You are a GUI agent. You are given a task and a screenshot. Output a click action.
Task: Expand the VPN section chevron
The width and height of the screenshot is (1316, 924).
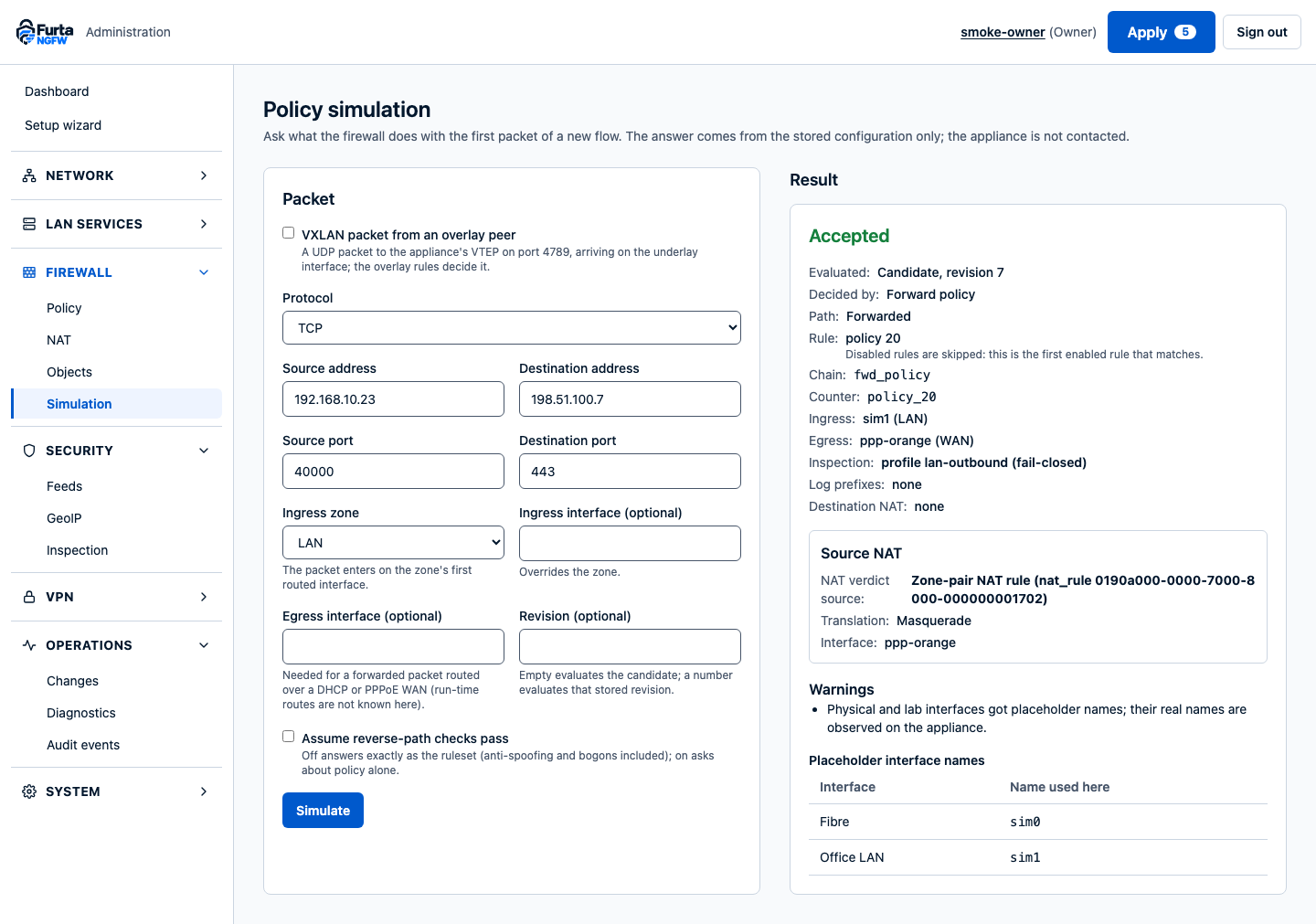[204, 597]
